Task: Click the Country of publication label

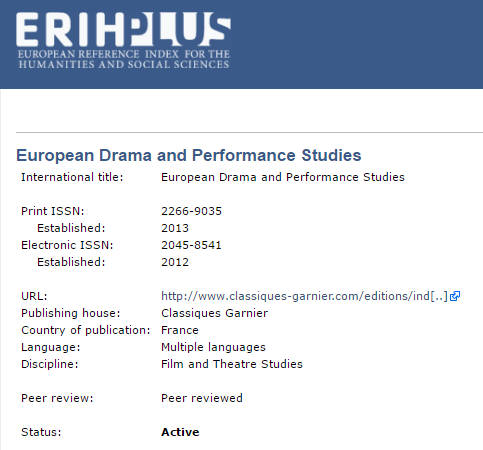Action: pyautogui.click(x=86, y=330)
